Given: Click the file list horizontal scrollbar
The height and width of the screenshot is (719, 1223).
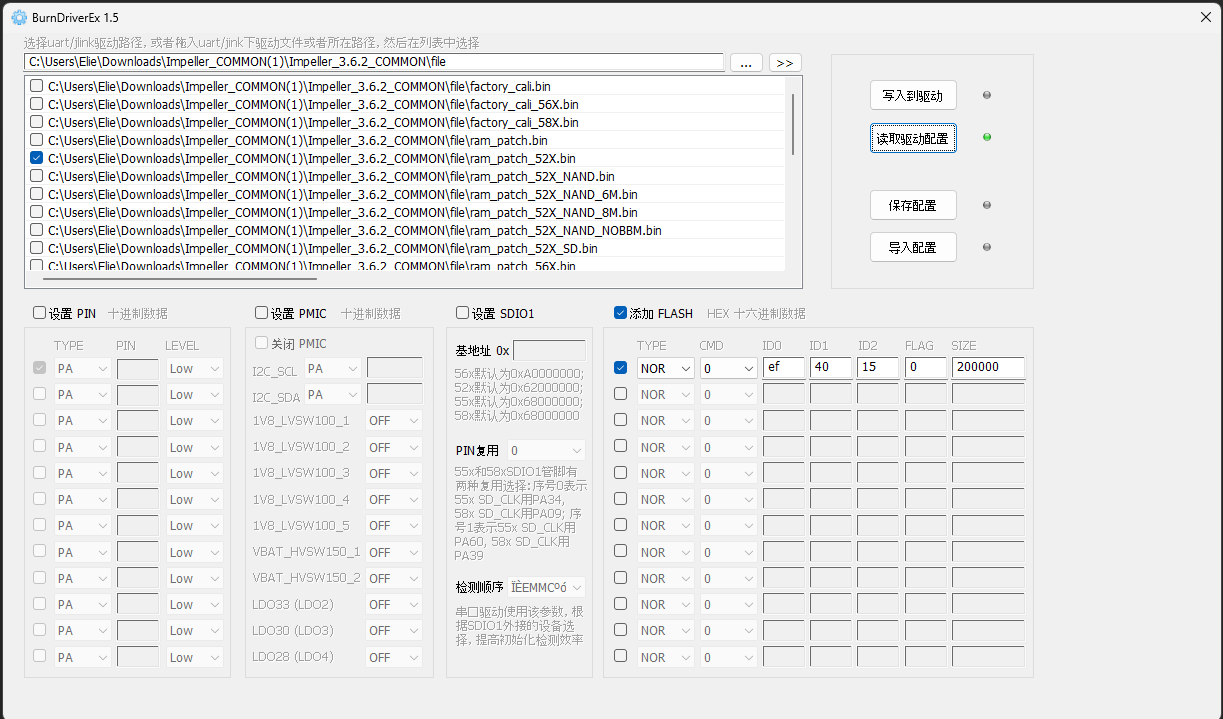Looking at the screenshot, I should [179, 279].
